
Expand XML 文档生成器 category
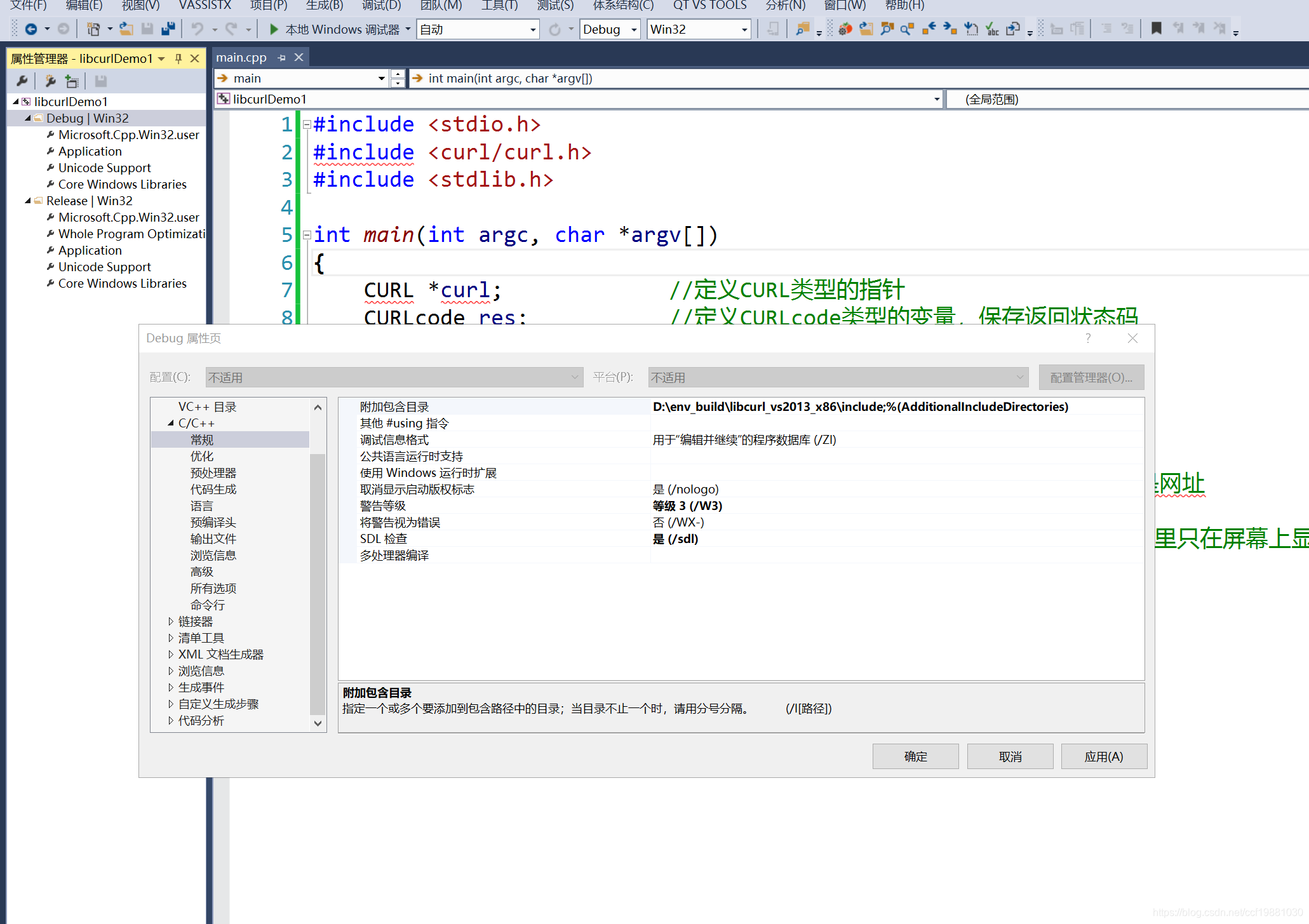click(170, 654)
